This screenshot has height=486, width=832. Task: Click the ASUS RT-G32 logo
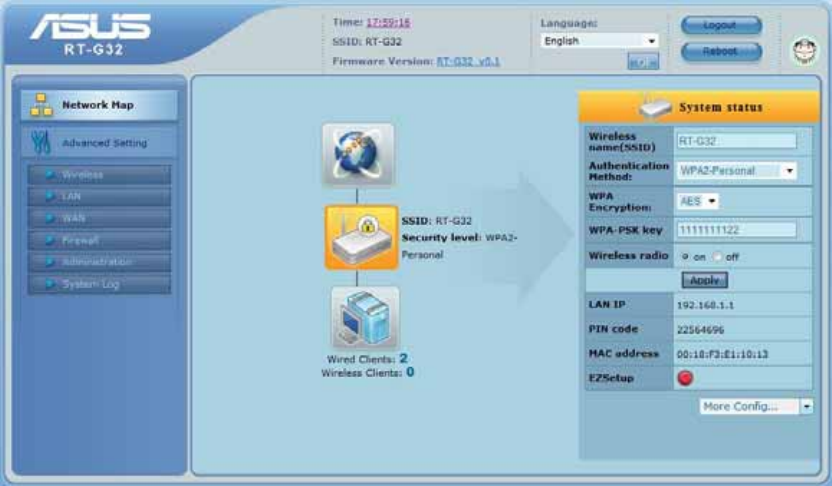[x=91, y=34]
